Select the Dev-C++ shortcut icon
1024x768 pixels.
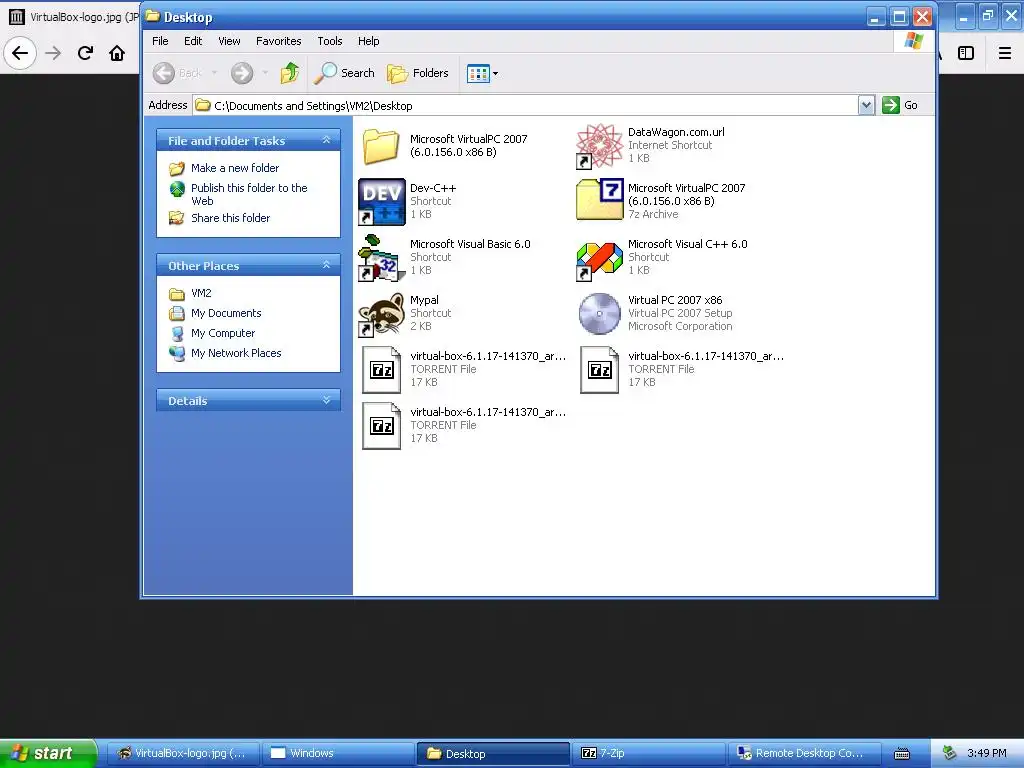pos(381,202)
